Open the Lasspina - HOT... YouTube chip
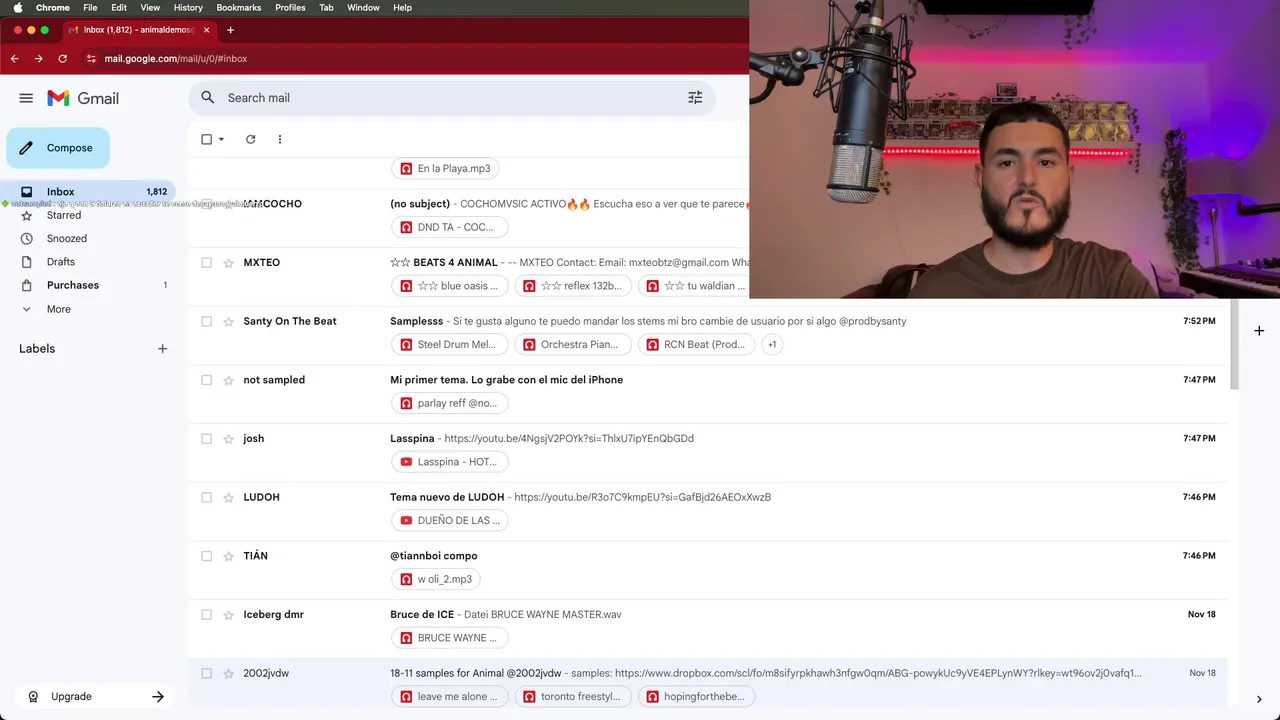The image size is (1280, 720). pyautogui.click(x=450, y=462)
